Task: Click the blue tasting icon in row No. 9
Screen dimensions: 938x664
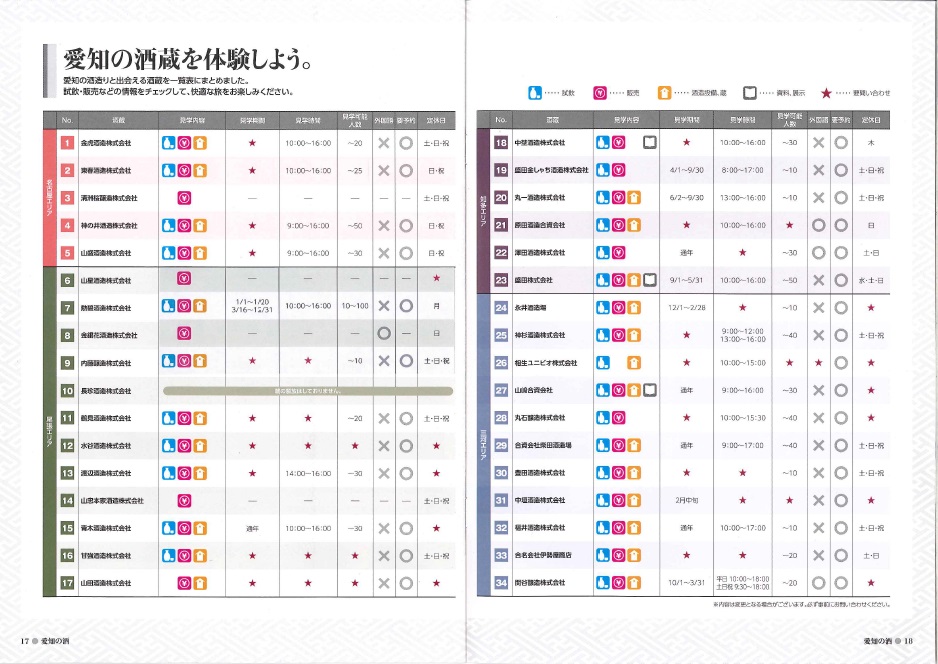Action: coord(169,361)
